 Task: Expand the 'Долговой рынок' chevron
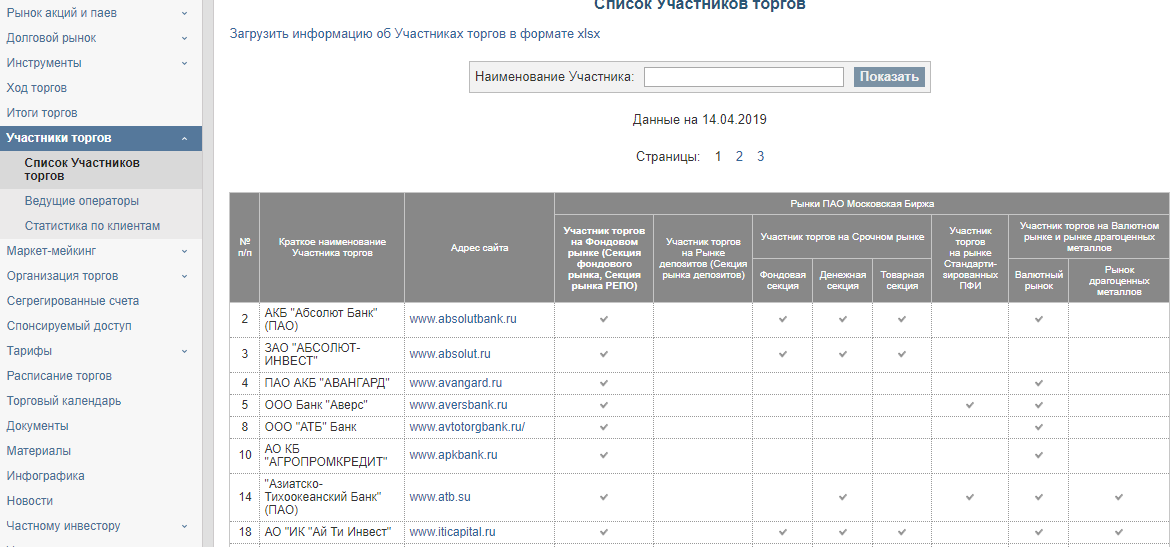pos(185,38)
